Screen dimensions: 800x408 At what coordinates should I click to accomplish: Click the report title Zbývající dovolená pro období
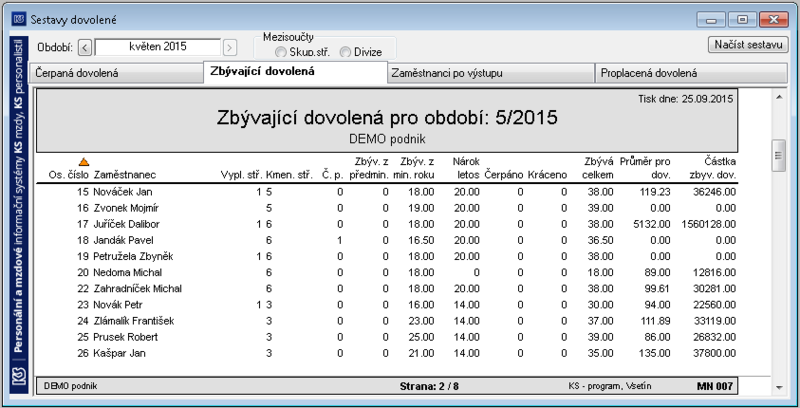click(387, 118)
